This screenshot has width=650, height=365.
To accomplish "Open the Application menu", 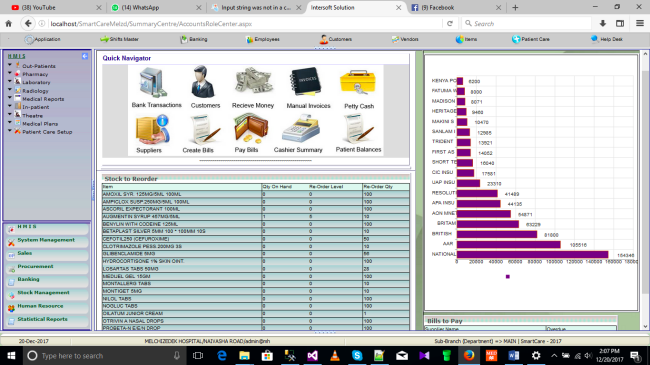I will 43,39.
